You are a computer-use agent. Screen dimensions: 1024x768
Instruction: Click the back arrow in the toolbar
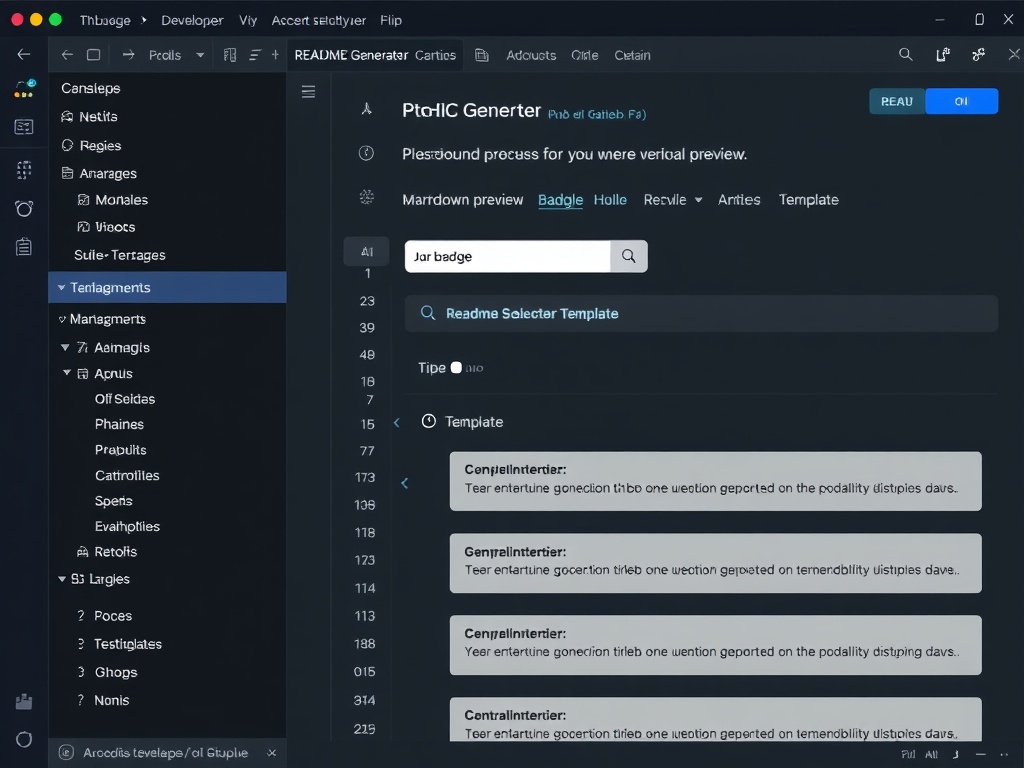[x=67, y=55]
